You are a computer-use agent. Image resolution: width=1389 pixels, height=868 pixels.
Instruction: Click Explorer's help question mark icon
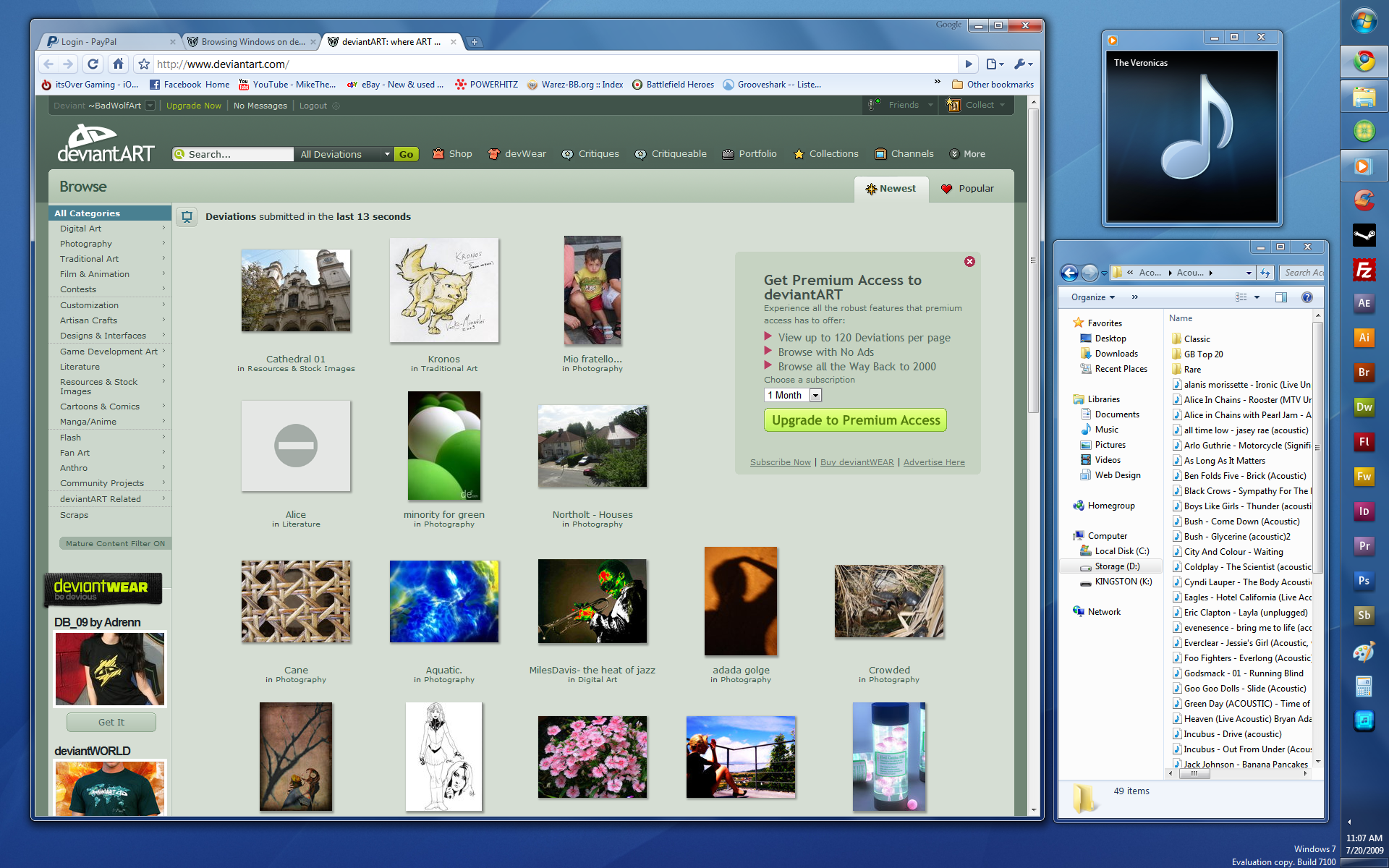pos(1307,297)
